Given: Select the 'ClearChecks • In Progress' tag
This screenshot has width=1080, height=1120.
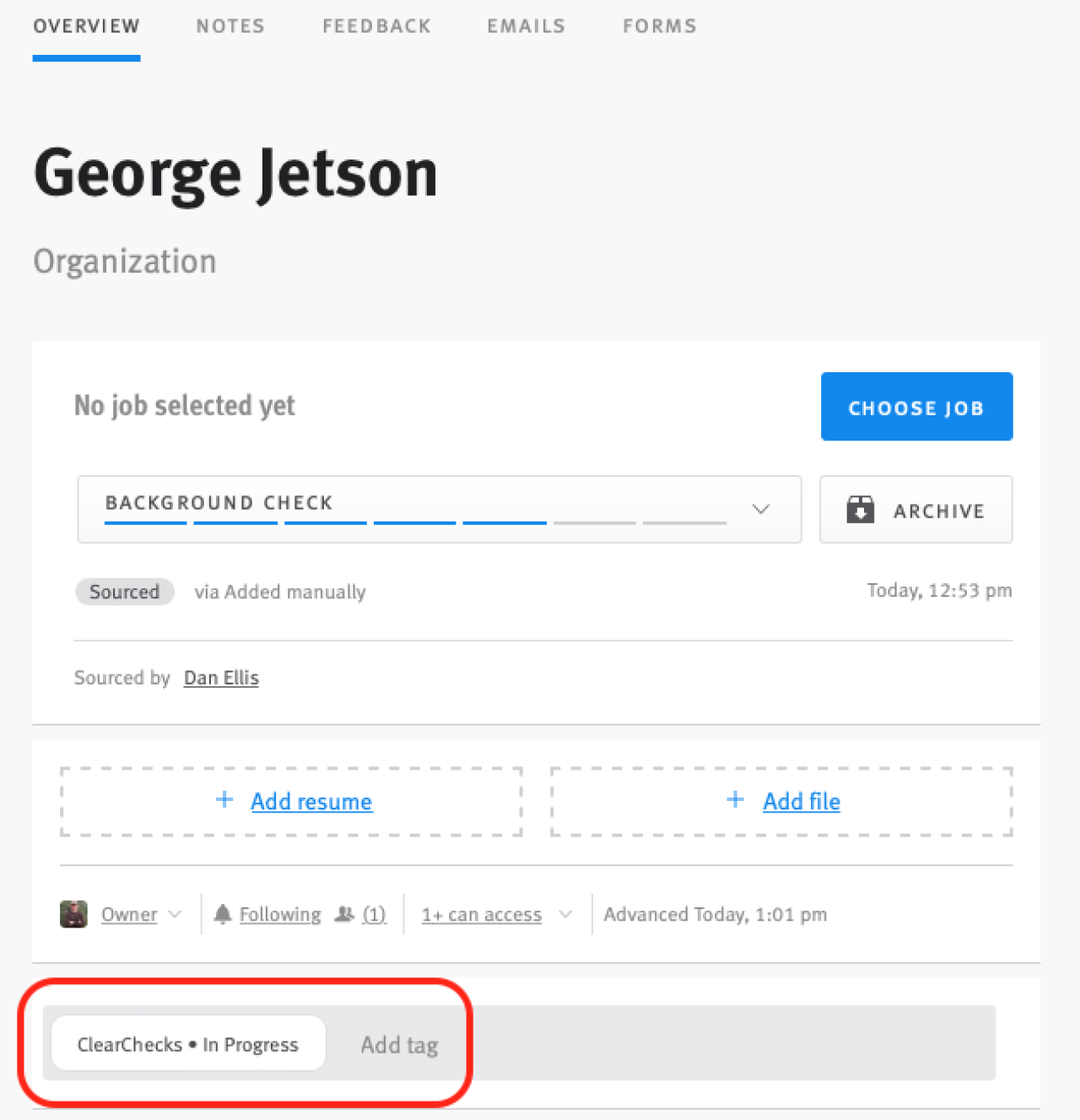Looking at the screenshot, I should point(188,1044).
